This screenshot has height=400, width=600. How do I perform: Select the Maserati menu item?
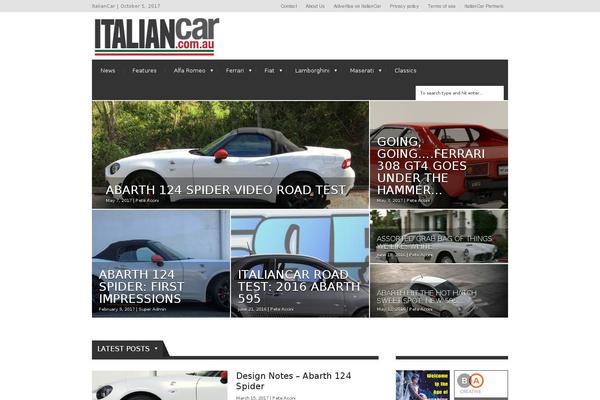tap(362, 70)
